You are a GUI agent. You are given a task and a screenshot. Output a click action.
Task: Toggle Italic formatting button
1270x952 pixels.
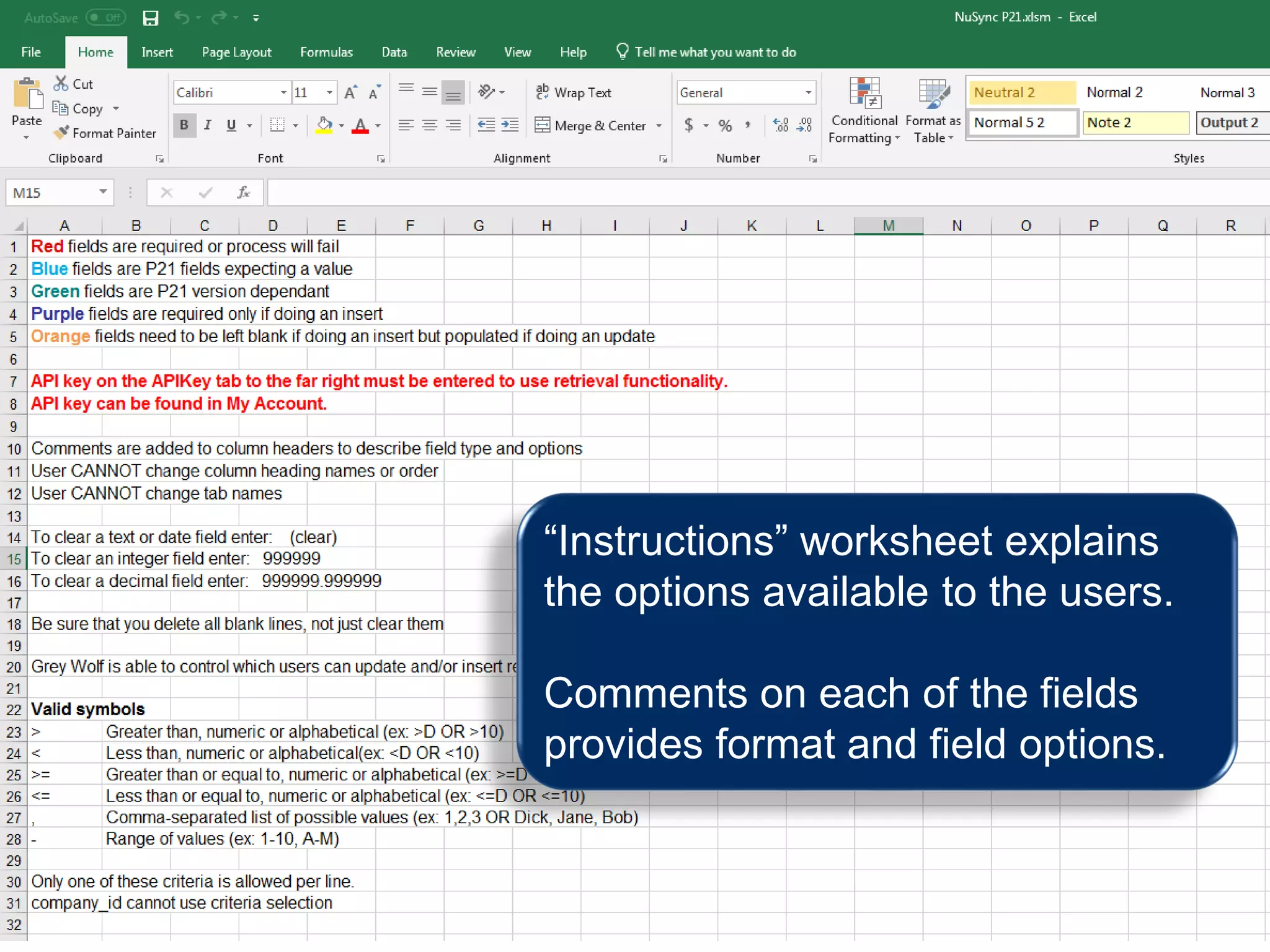point(208,125)
